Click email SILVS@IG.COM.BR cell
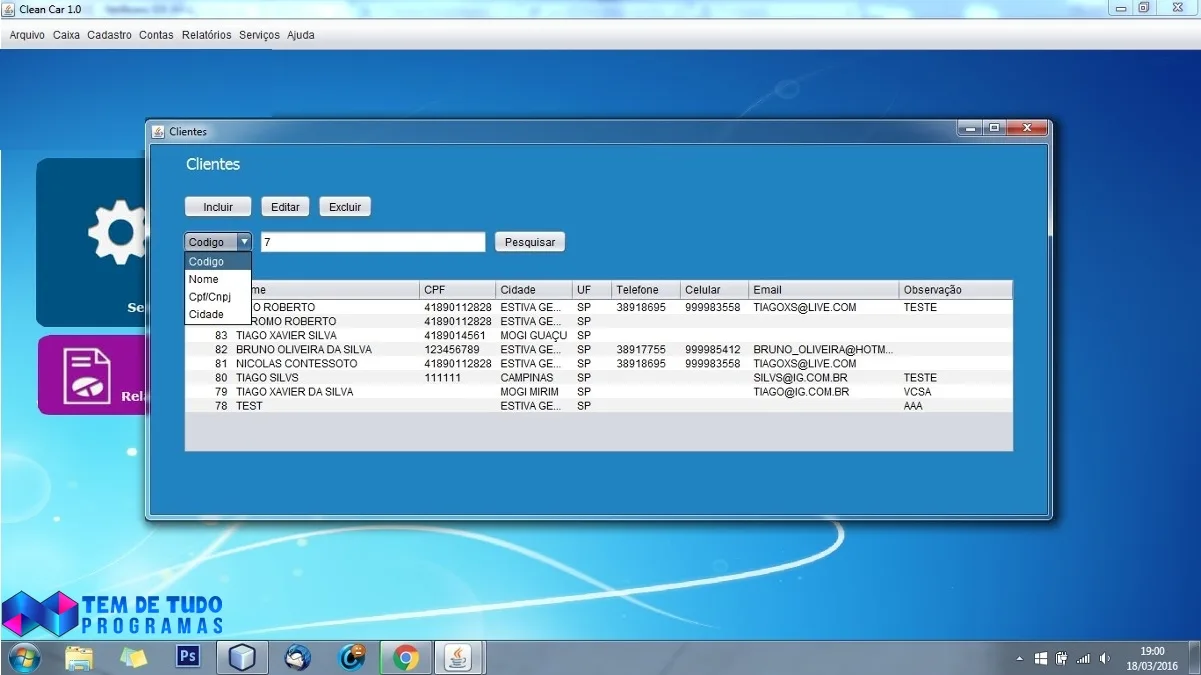 click(824, 378)
